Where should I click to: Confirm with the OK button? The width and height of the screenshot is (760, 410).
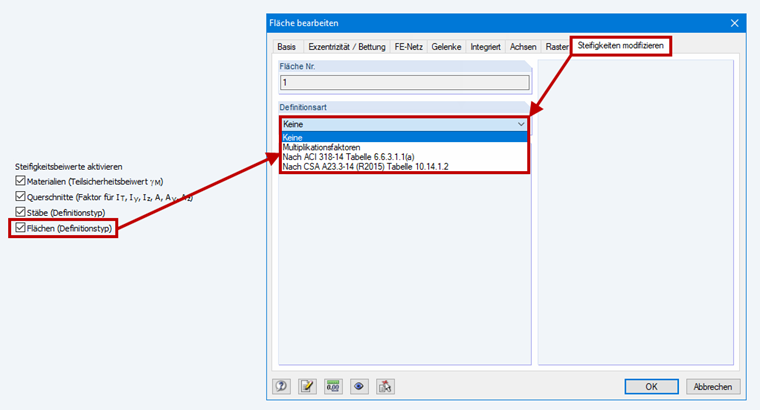(x=651, y=387)
